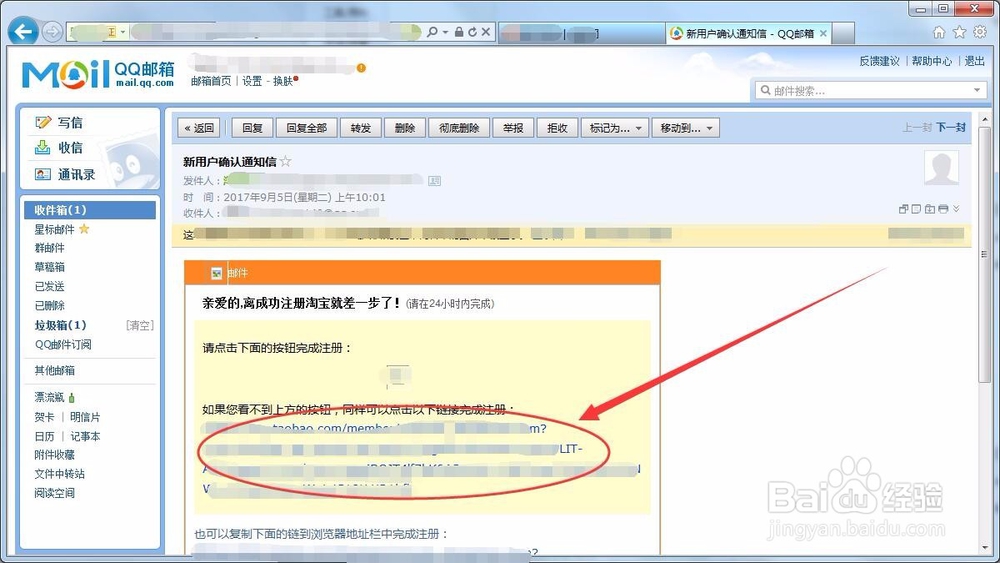
Task: Print the email with the printer icon
Action: pyautogui.click(x=943, y=208)
